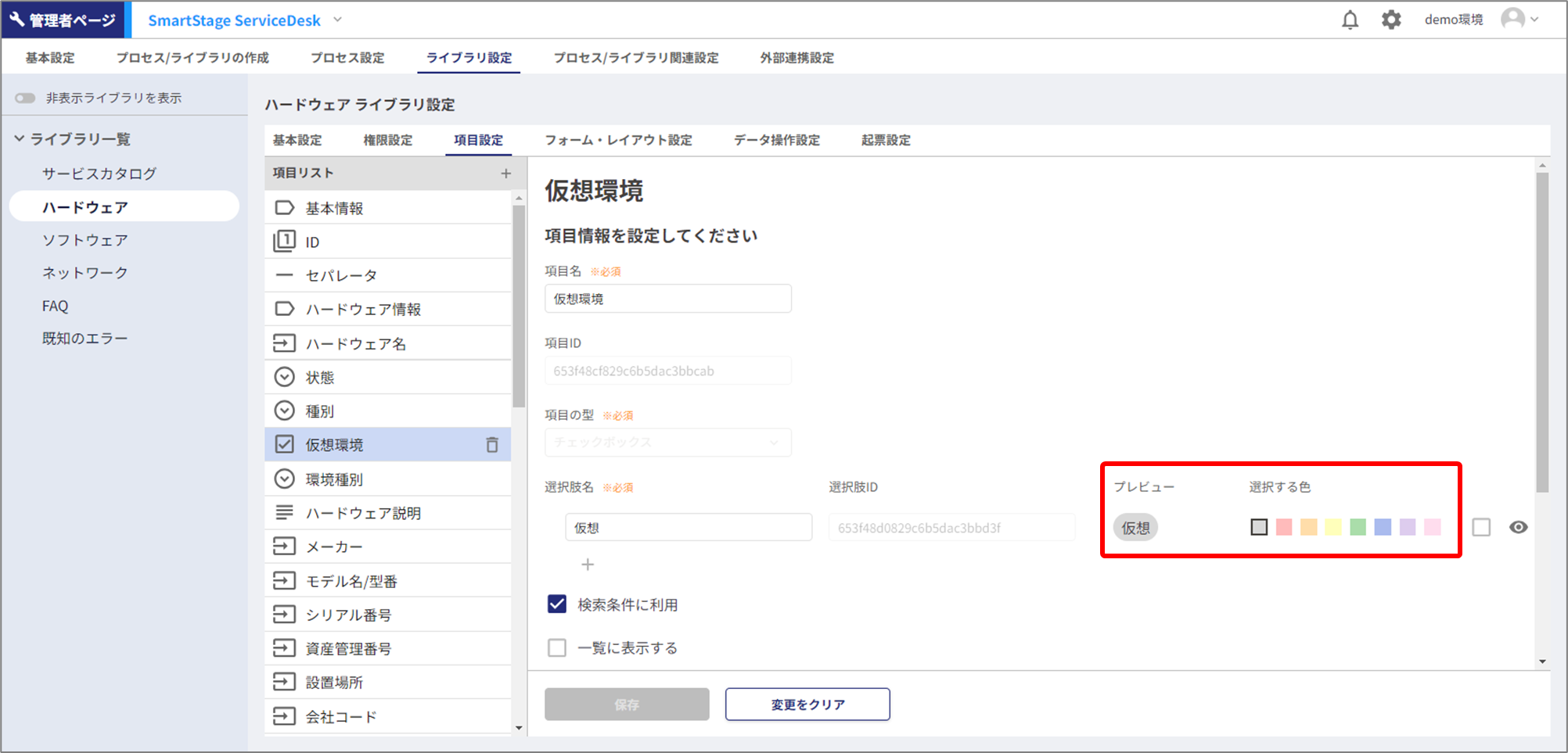The height and width of the screenshot is (753, 1568).
Task: Open the プロセス設定 menu tab
Action: point(347,58)
